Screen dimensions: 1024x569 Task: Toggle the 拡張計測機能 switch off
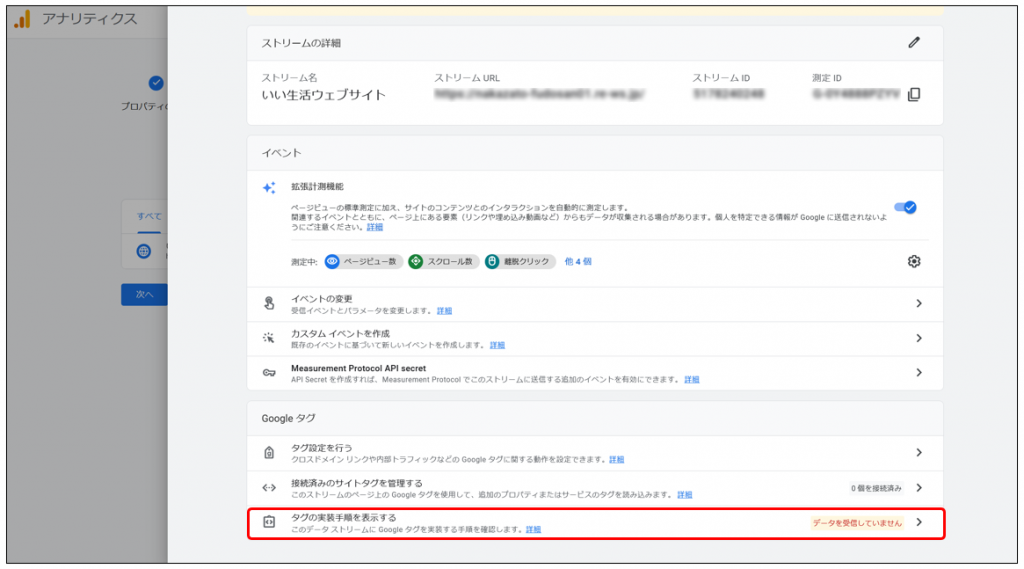906,208
